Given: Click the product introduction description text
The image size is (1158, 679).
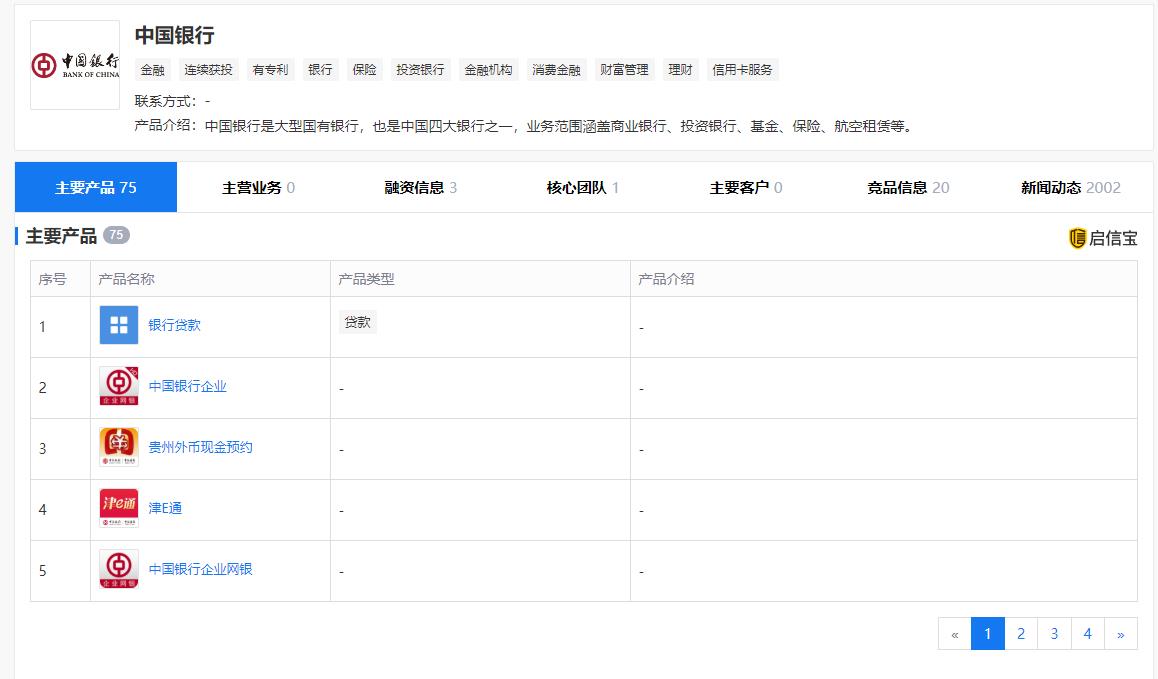Looking at the screenshot, I should [561, 126].
